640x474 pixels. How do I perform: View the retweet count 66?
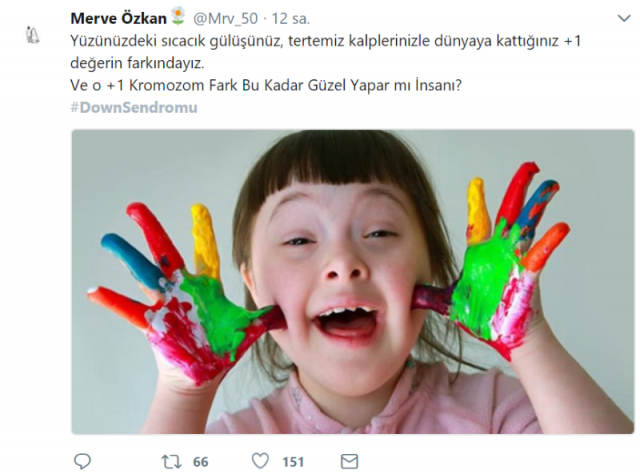pos(200,462)
